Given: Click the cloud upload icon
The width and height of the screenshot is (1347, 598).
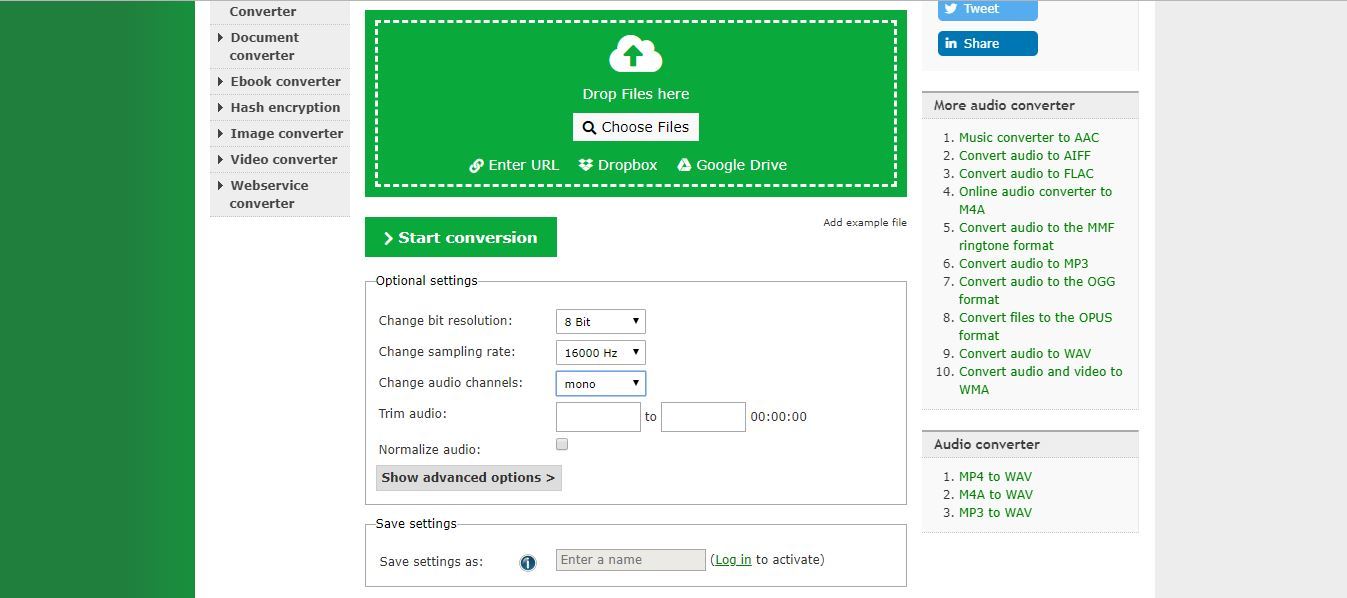Looking at the screenshot, I should point(636,53).
